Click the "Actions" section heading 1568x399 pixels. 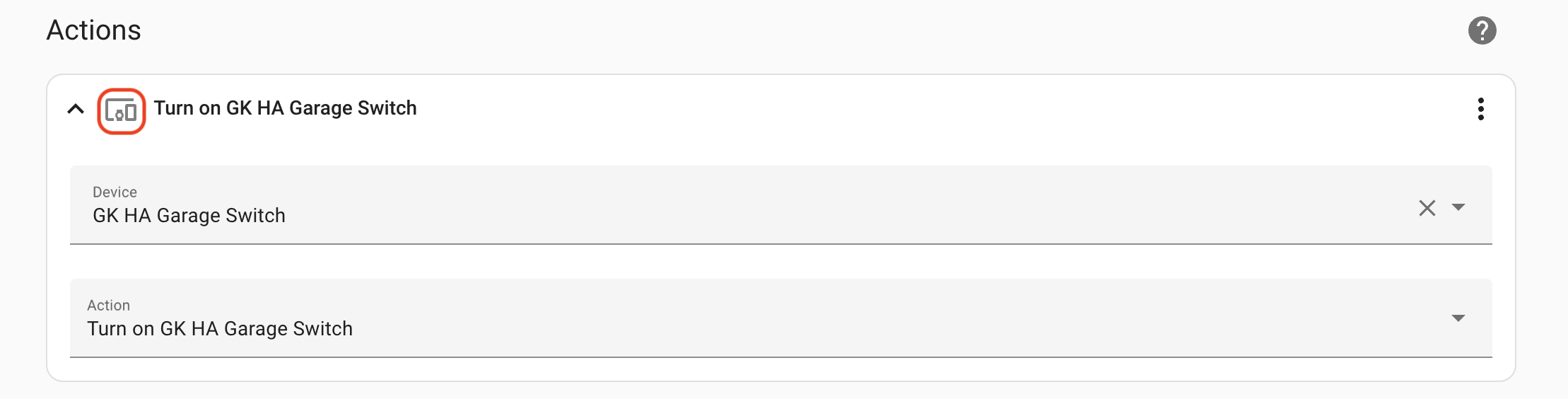click(94, 30)
